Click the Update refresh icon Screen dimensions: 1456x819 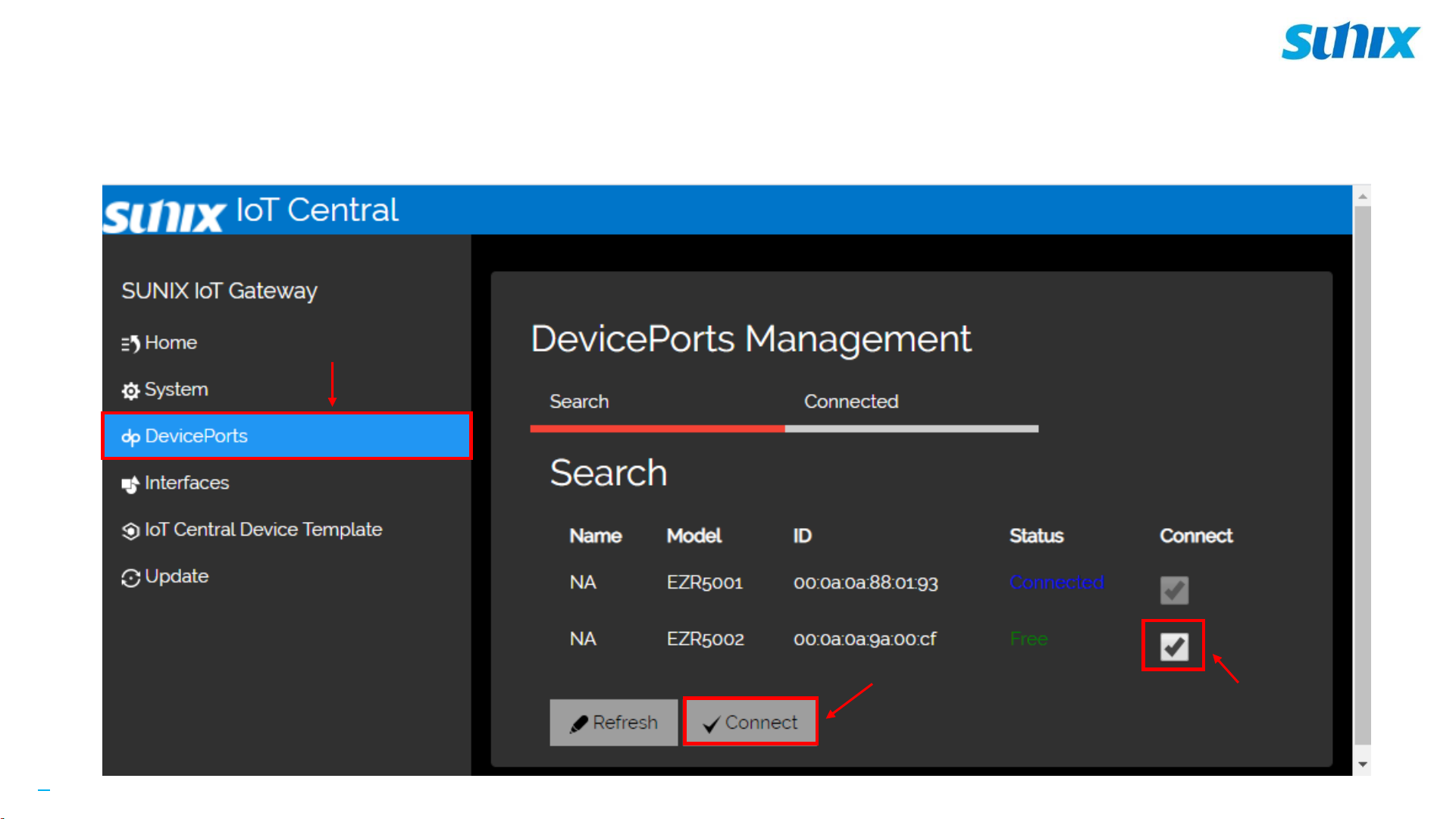pyautogui.click(x=130, y=577)
